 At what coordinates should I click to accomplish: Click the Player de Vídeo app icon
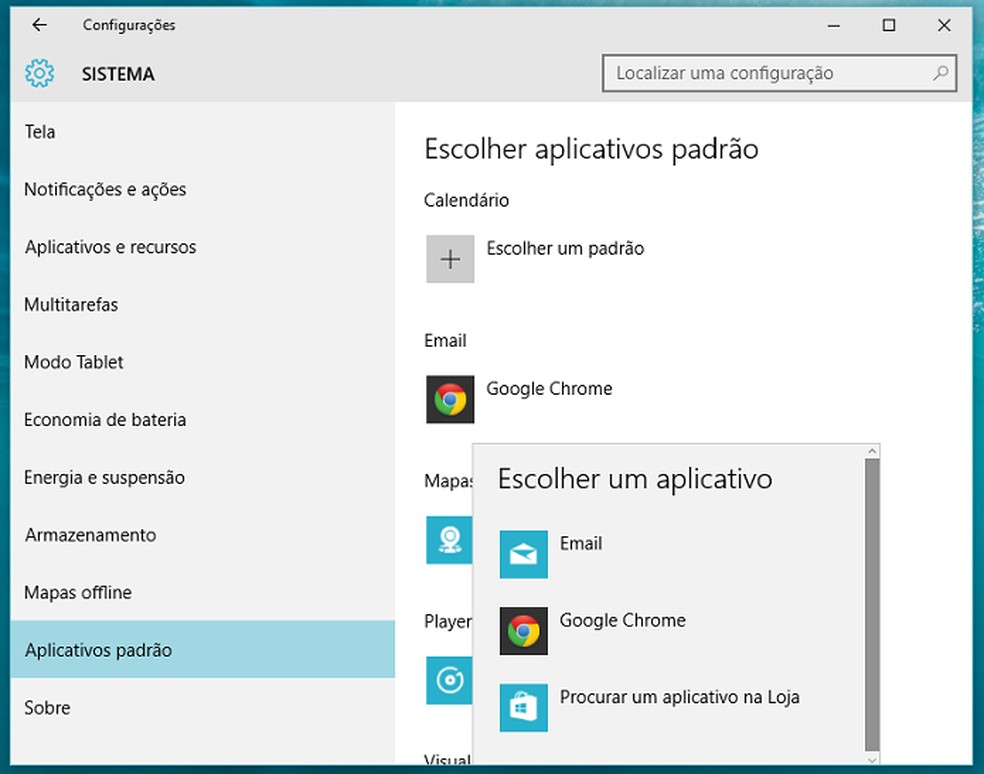pyautogui.click(x=449, y=681)
